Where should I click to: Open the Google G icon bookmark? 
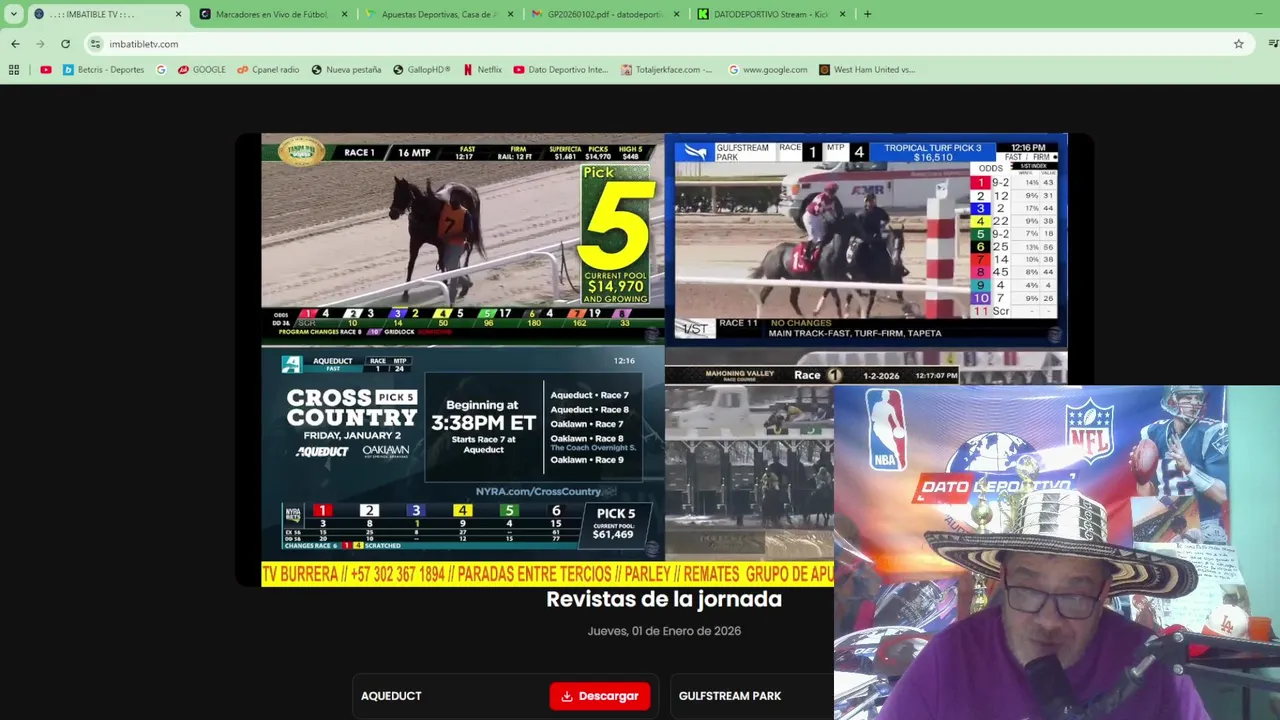pos(161,70)
